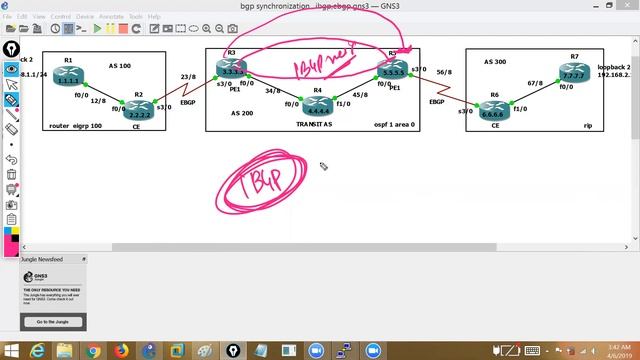Select the draw ellipse tool
Screen dimensions: 640x360
tap(193, 29)
